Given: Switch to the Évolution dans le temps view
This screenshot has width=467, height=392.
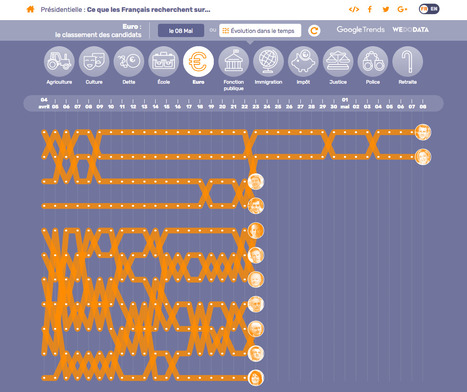Looking at the screenshot, I should (260, 31).
